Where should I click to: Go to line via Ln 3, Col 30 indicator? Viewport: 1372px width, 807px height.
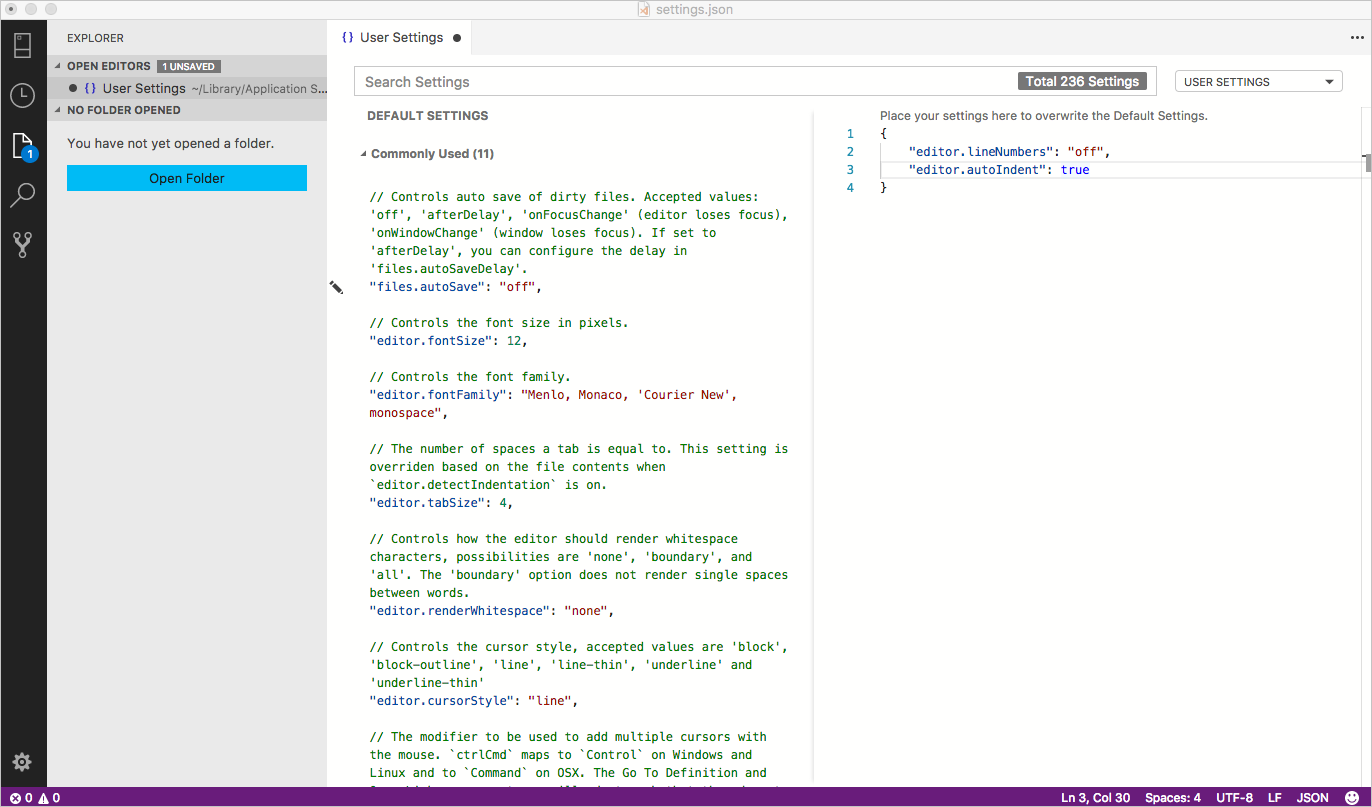(x=1095, y=797)
